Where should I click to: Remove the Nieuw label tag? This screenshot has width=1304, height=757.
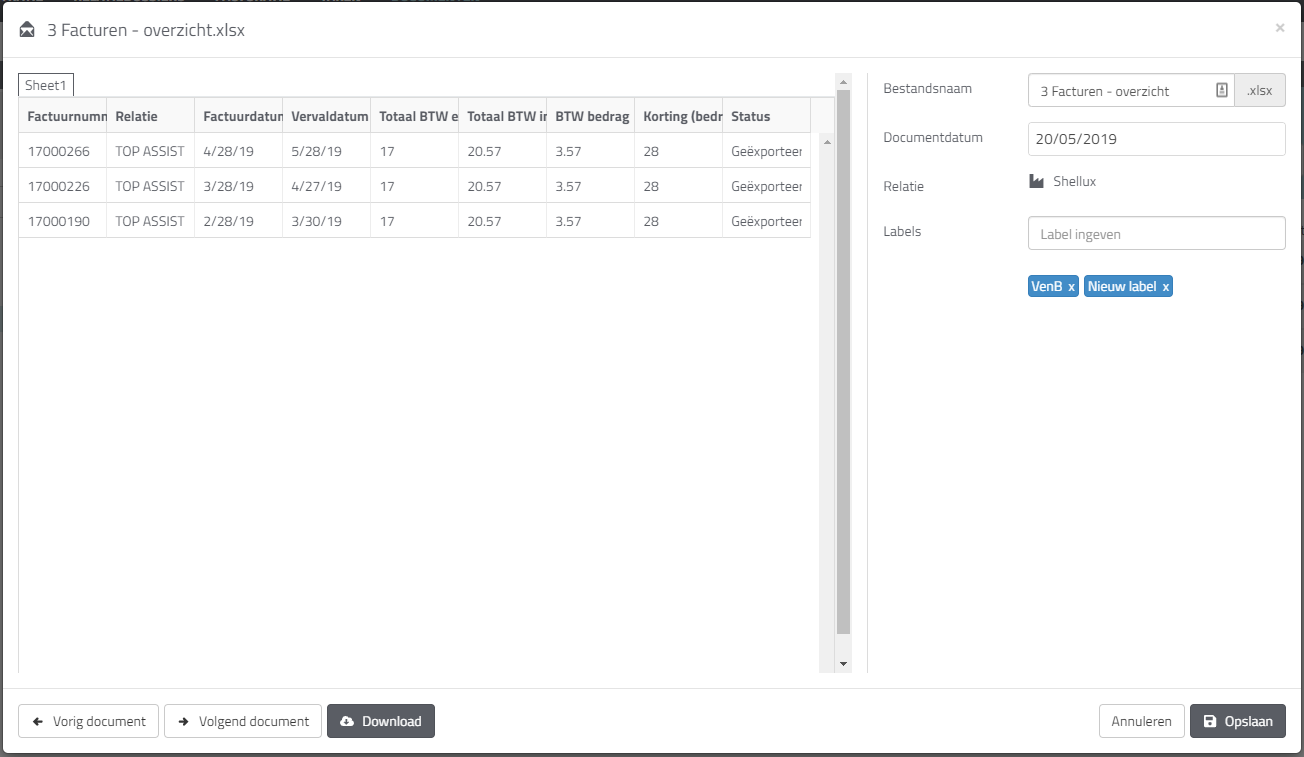click(x=1163, y=285)
